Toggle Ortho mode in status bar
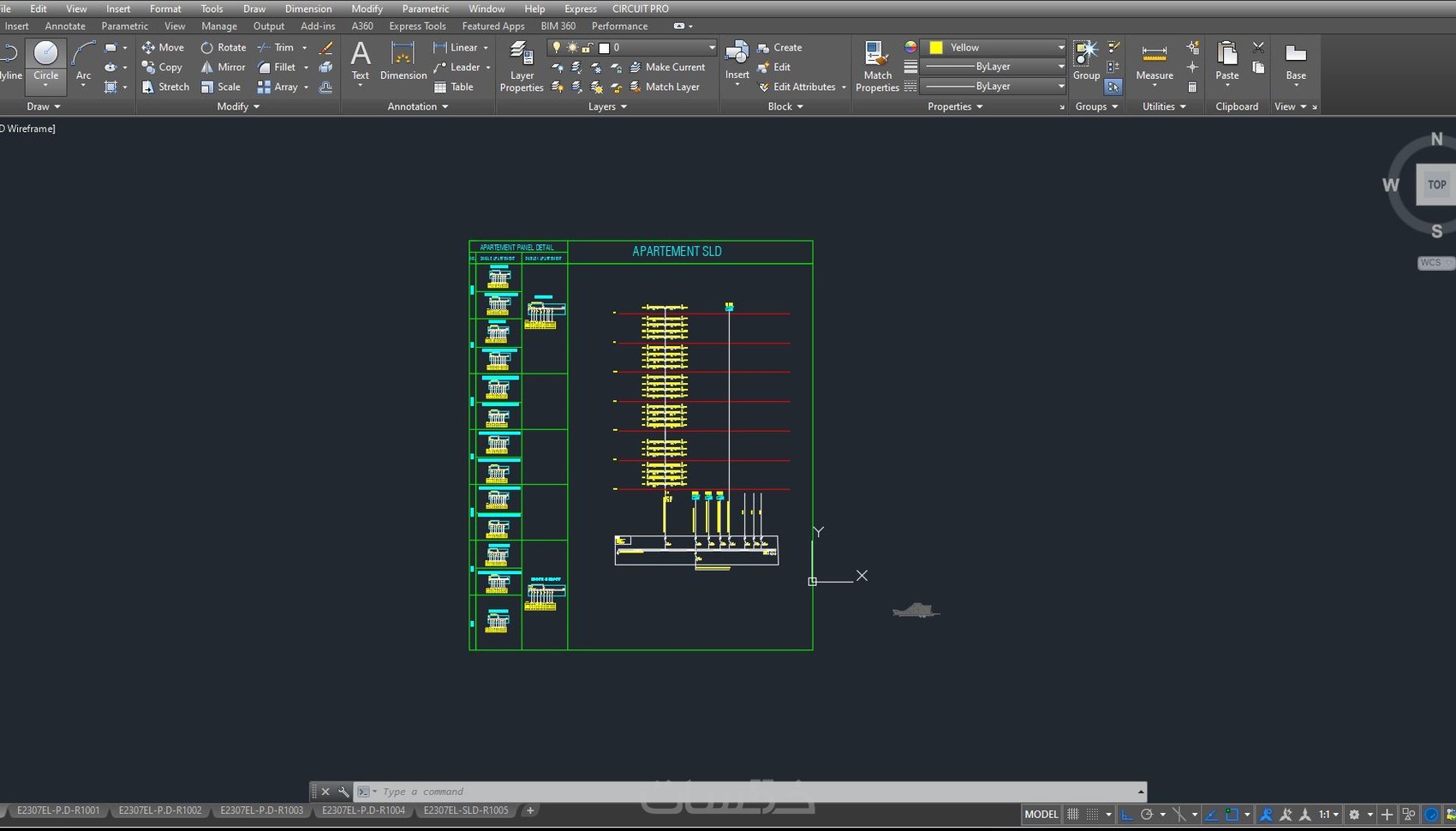 pyautogui.click(x=1127, y=814)
